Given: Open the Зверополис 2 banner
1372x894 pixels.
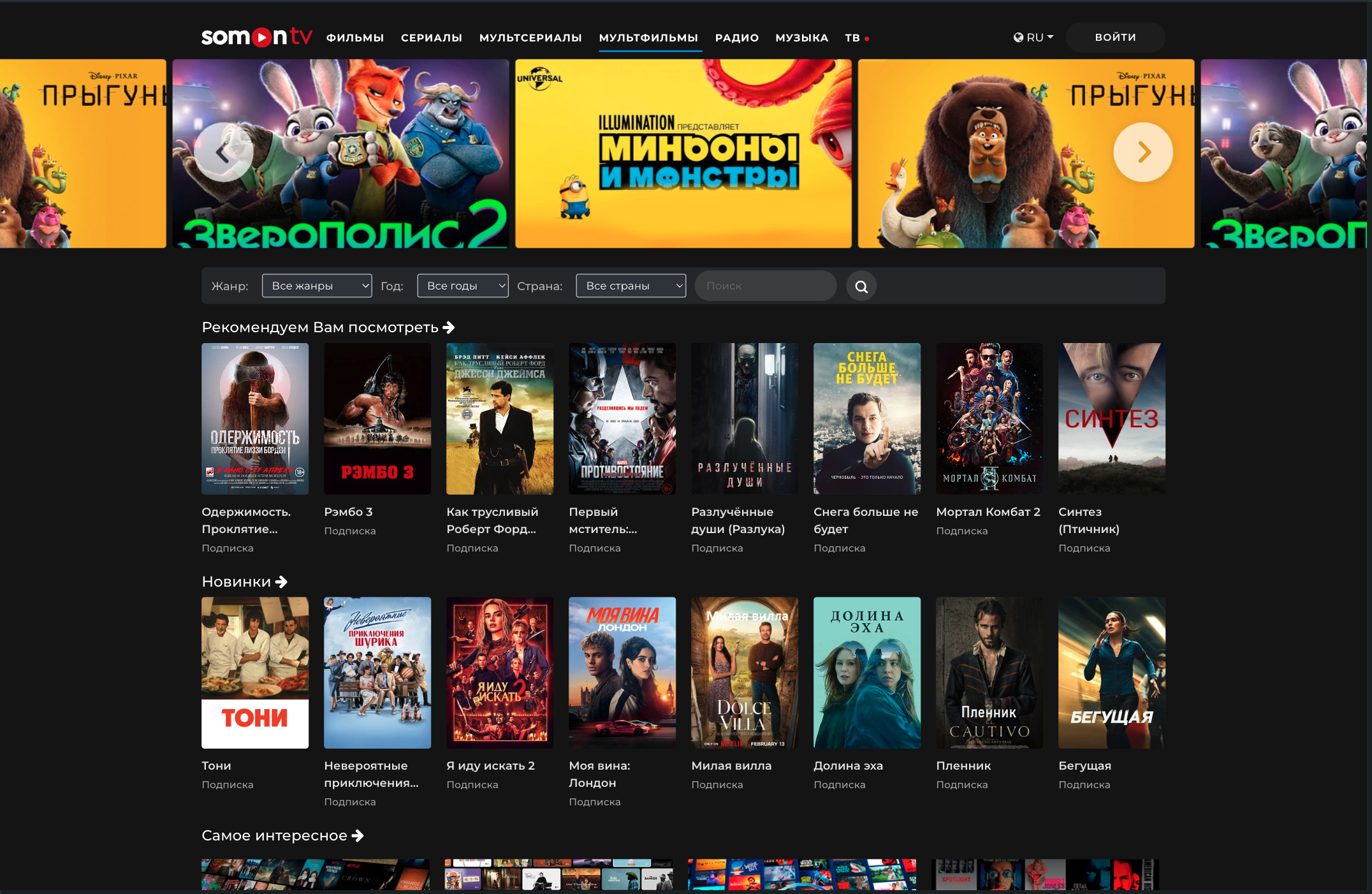Looking at the screenshot, I should click(340, 154).
